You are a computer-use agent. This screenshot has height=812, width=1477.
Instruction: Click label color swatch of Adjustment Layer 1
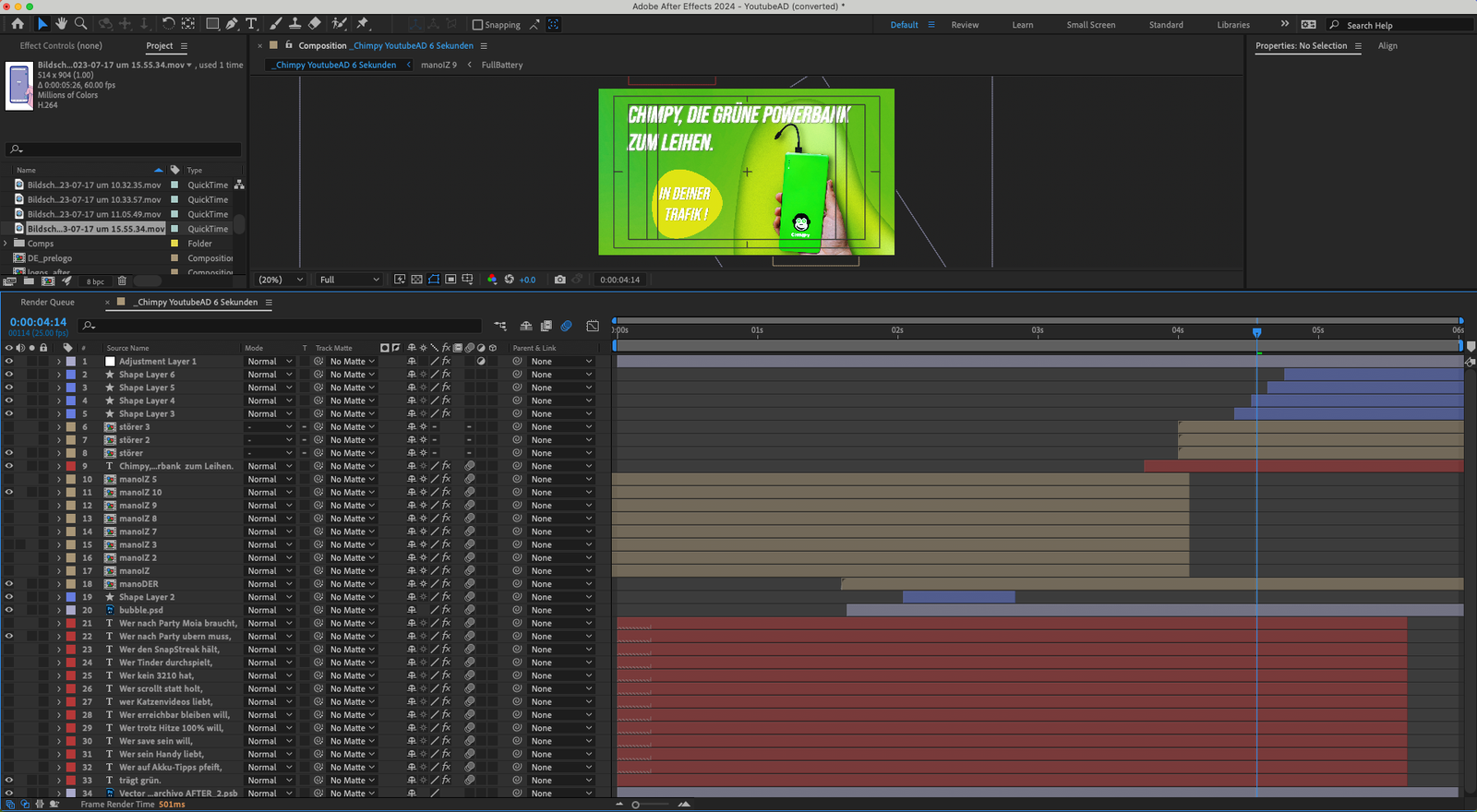coord(70,362)
